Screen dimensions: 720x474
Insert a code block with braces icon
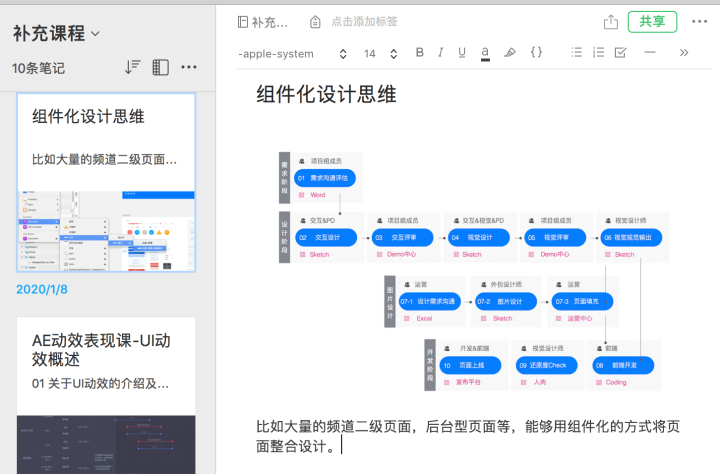pos(536,52)
